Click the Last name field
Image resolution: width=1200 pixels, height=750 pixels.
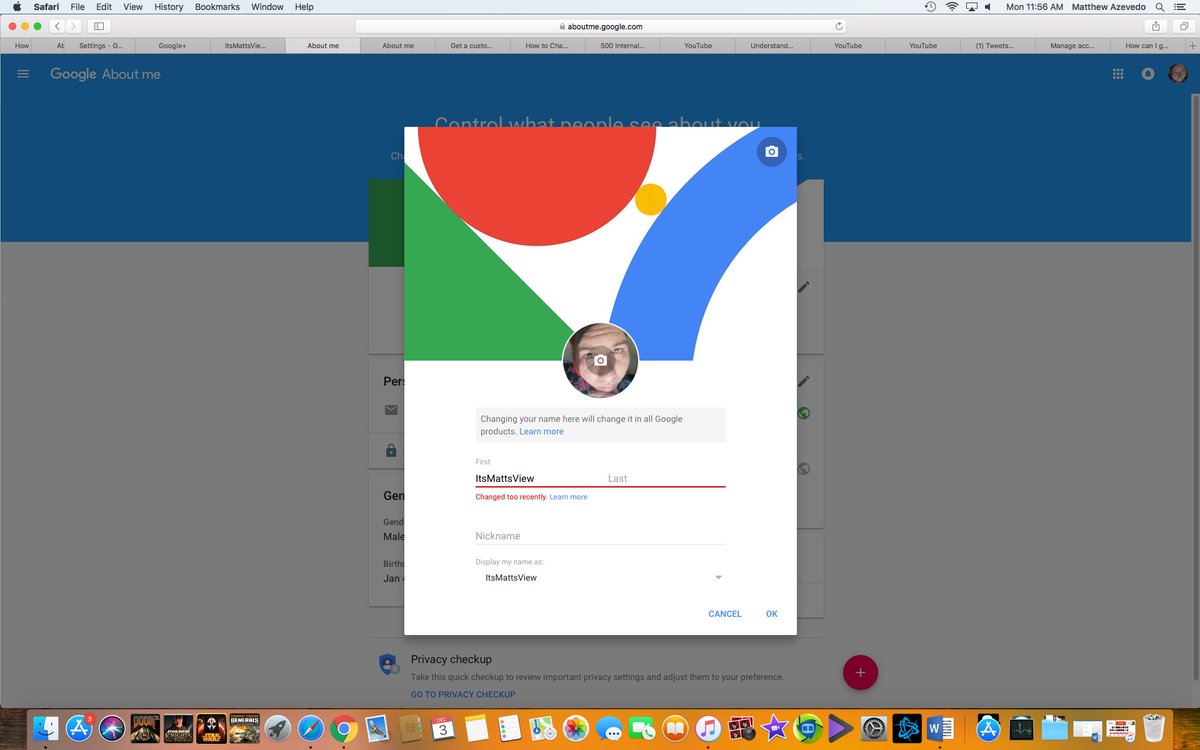[x=666, y=478]
